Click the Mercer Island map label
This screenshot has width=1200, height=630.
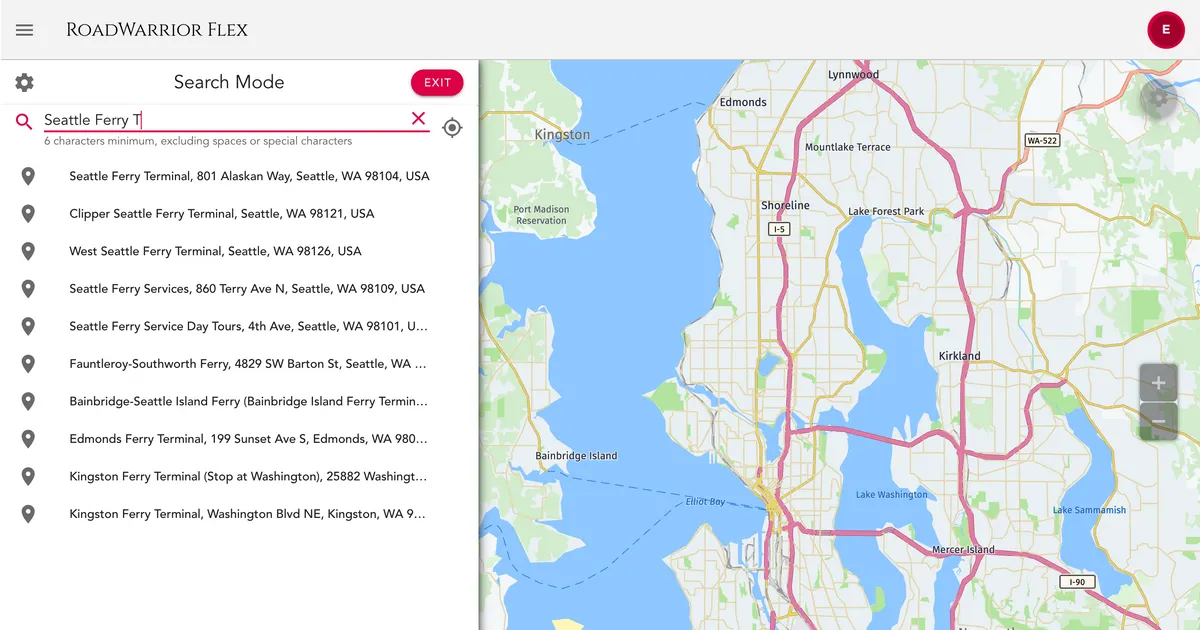(x=963, y=550)
